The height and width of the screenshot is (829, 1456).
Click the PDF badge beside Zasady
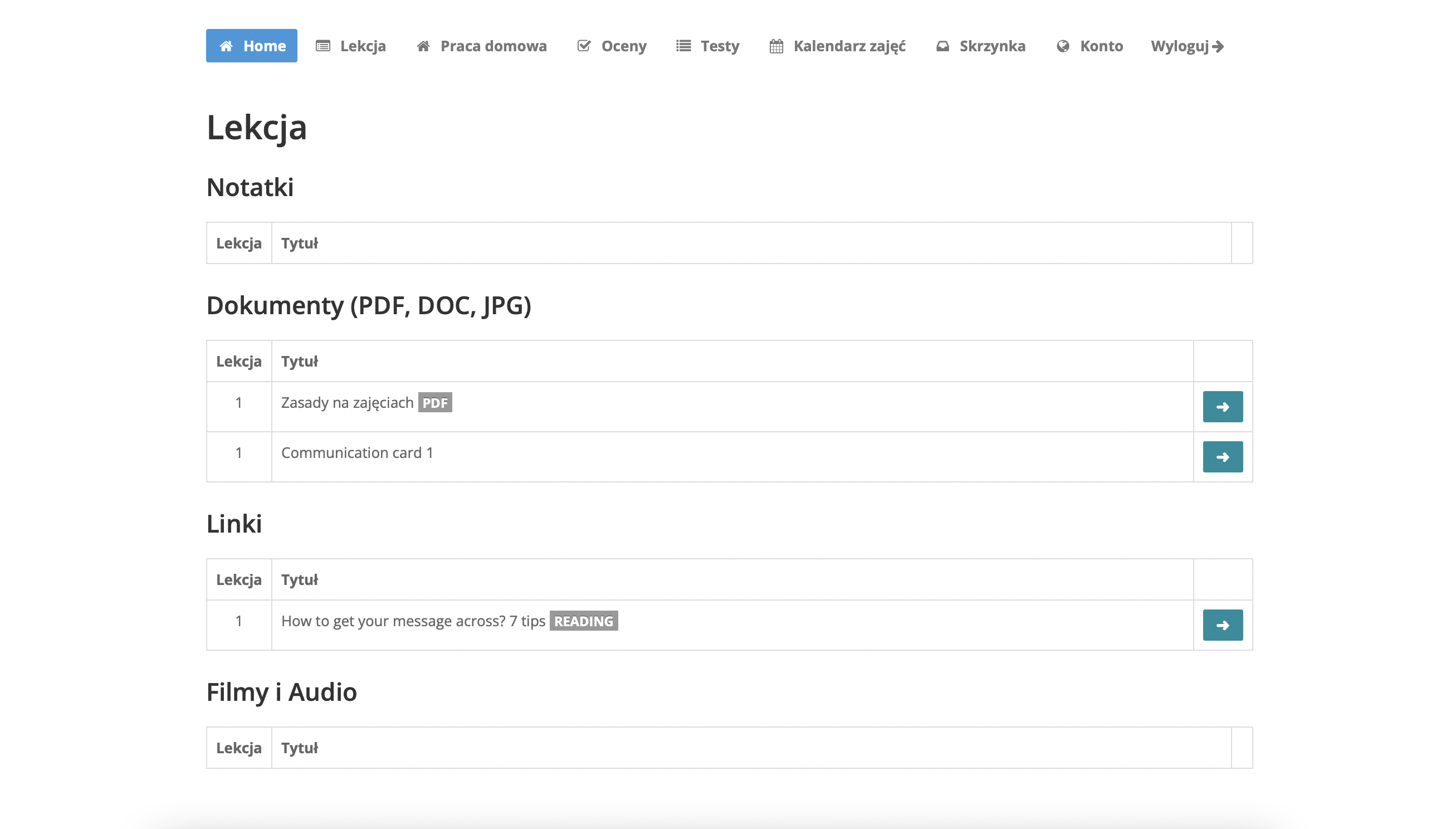pyautogui.click(x=435, y=403)
